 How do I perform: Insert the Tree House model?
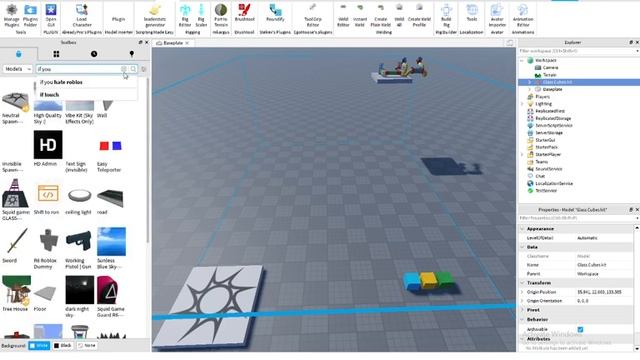(x=16, y=290)
